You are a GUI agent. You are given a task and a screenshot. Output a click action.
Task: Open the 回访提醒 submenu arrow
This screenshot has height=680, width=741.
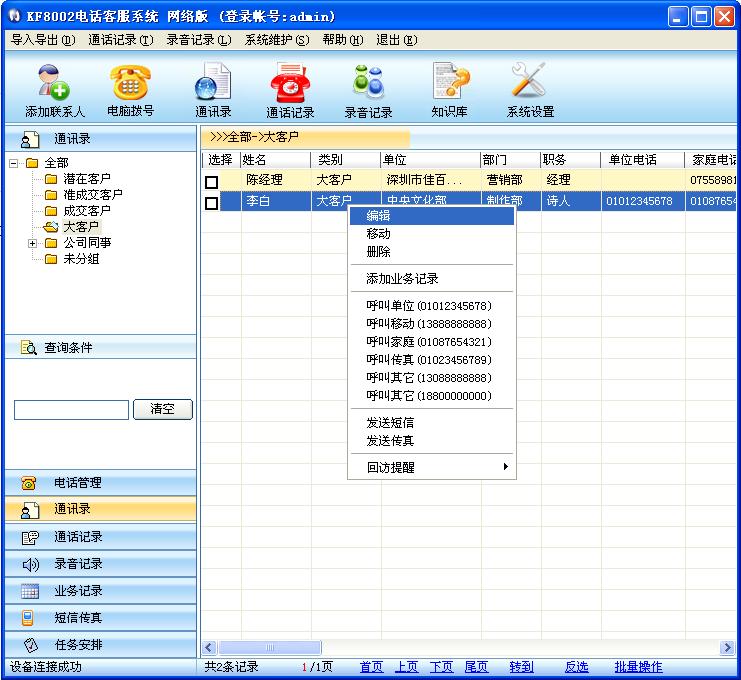pyautogui.click(x=506, y=467)
